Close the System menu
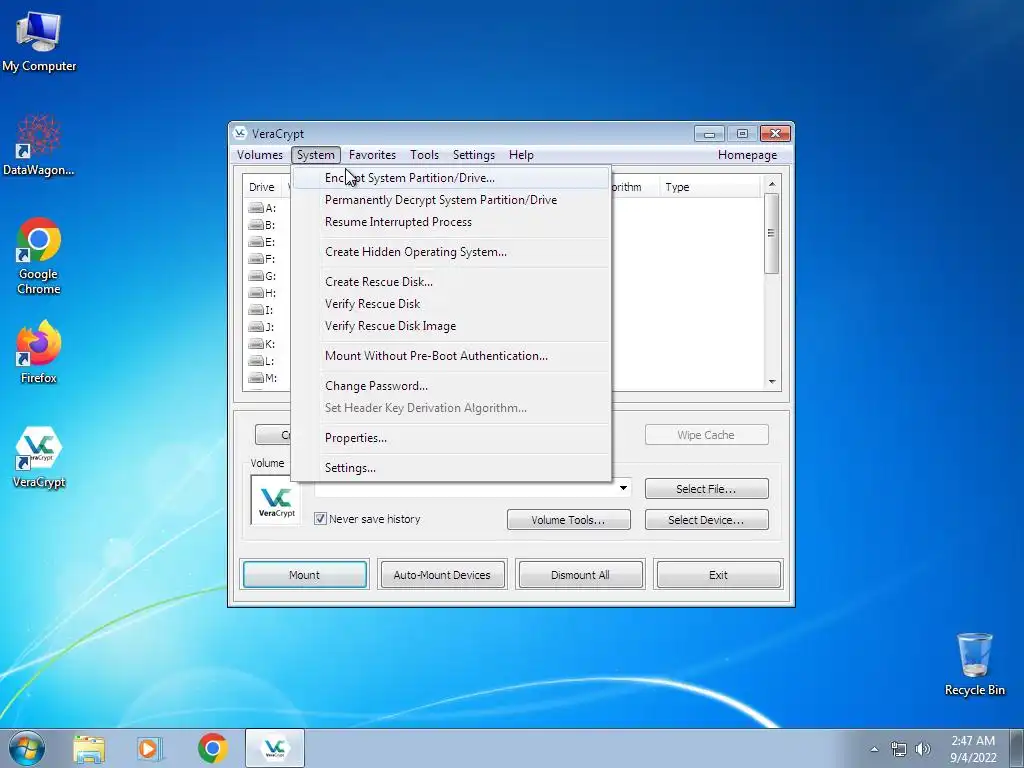Screen dimensions: 1024x768 point(315,155)
